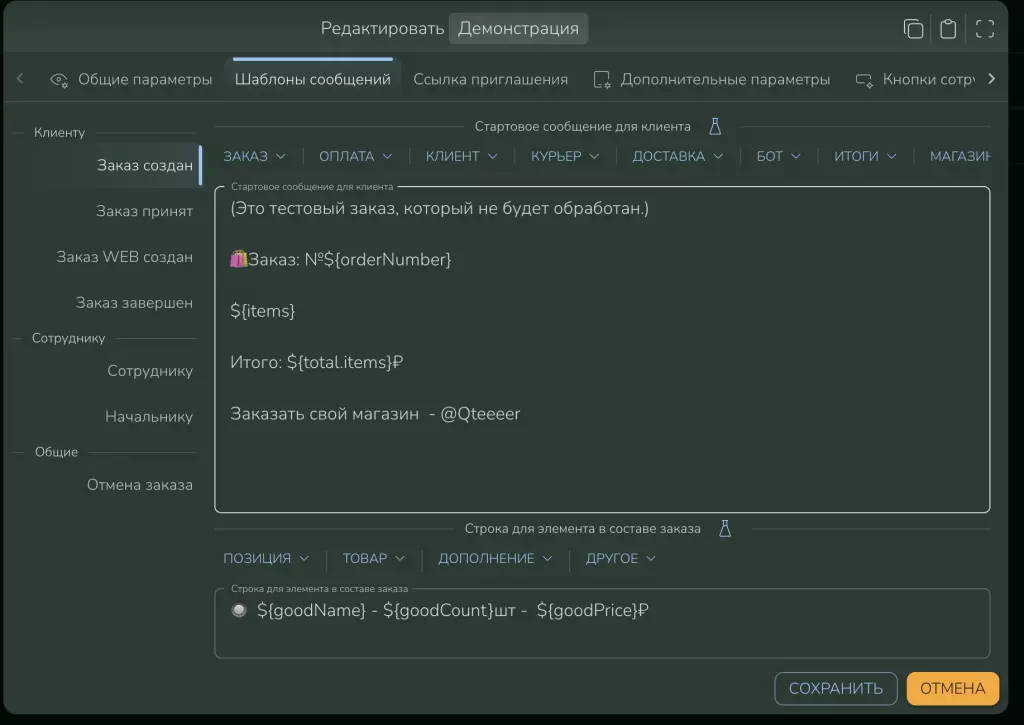Click the clipboard paste icon at top right
Image resolution: width=1024 pixels, height=725 pixels.
point(948,29)
